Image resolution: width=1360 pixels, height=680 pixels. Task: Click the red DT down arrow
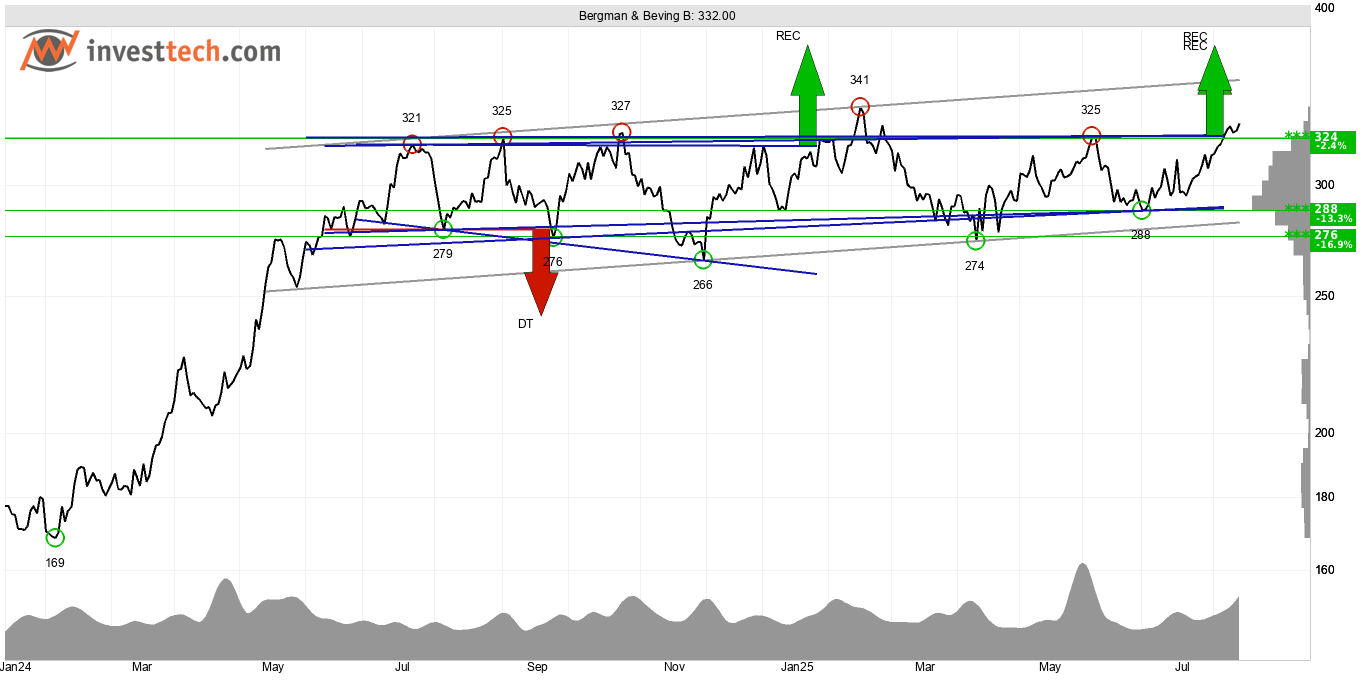pos(541,271)
